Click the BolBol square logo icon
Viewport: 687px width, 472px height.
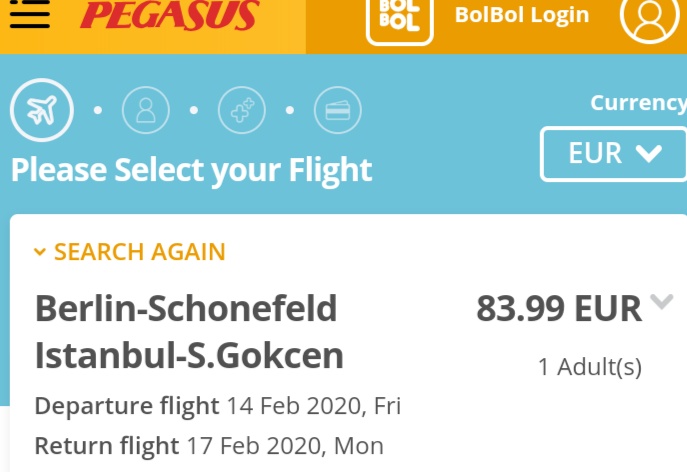click(399, 20)
